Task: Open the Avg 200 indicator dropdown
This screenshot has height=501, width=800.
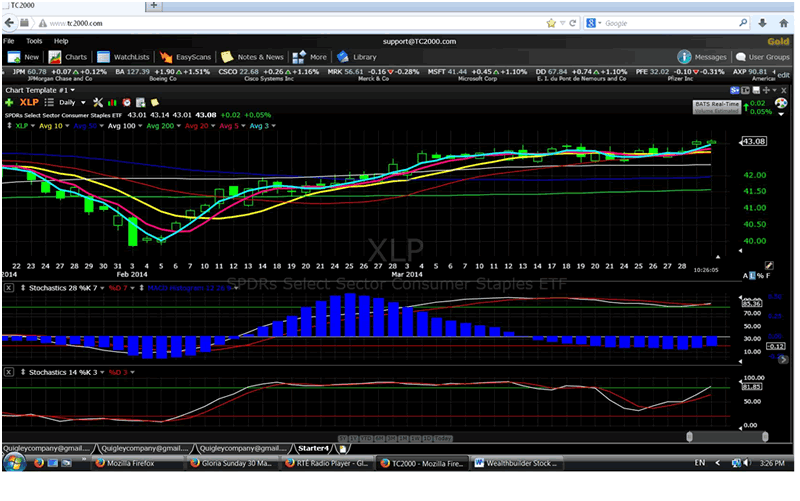Action: click(165, 126)
